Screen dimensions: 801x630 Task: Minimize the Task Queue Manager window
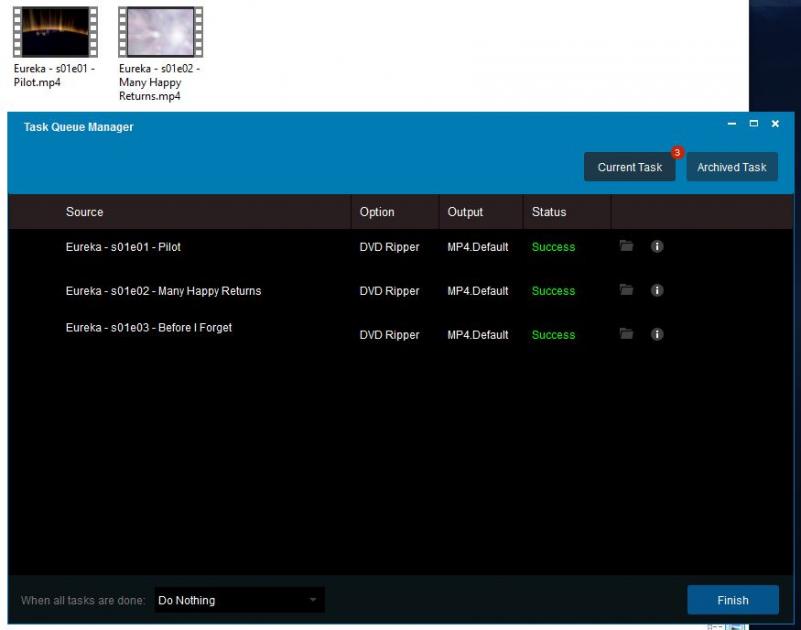click(x=732, y=124)
